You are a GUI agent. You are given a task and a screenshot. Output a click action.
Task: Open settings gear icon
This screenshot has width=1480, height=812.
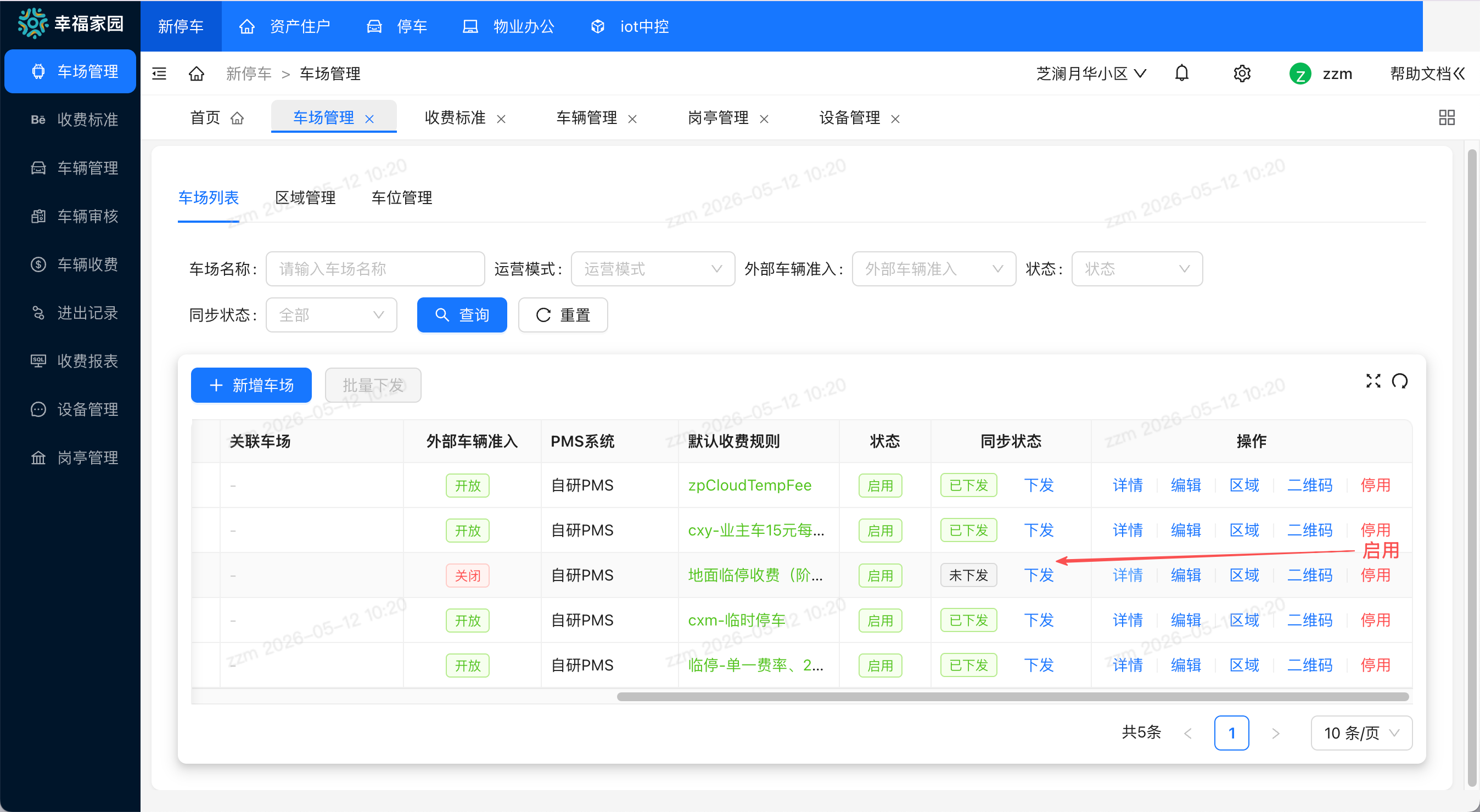tap(1242, 74)
